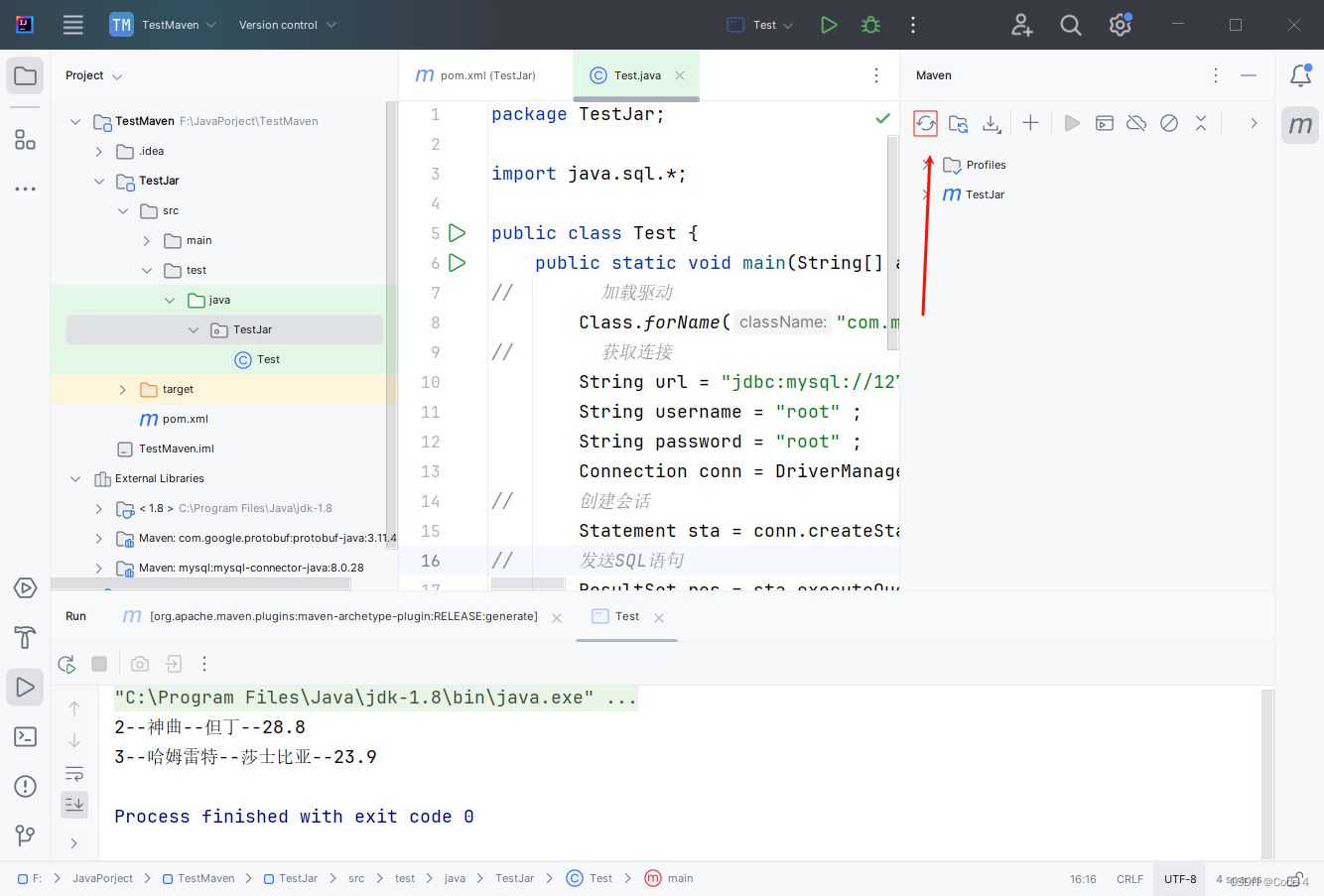Image resolution: width=1324 pixels, height=896 pixels.
Task: Open the Git tool window
Action: [26, 835]
